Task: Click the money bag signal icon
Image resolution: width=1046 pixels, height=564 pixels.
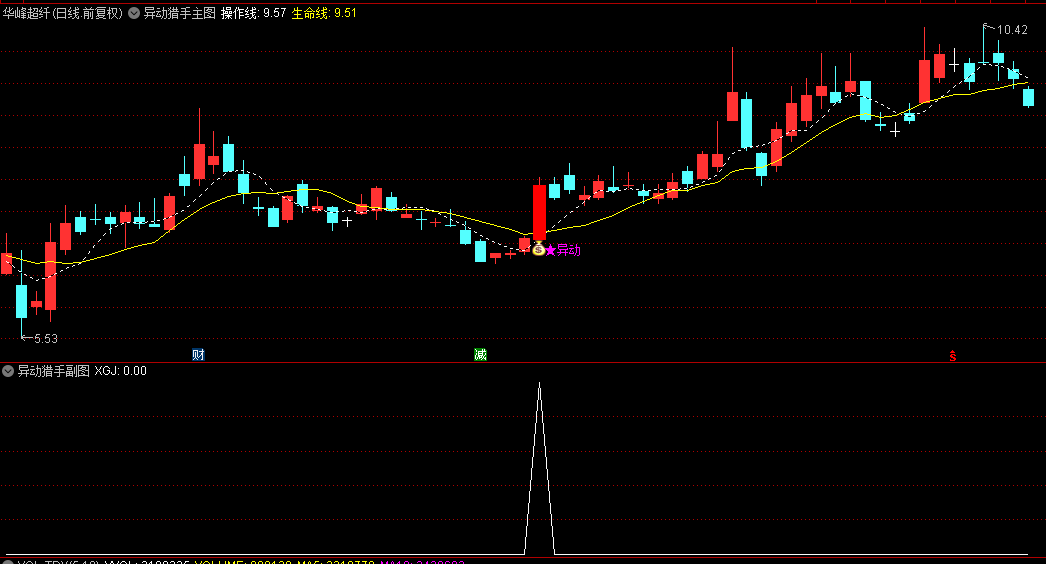Action: pos(538,249)
